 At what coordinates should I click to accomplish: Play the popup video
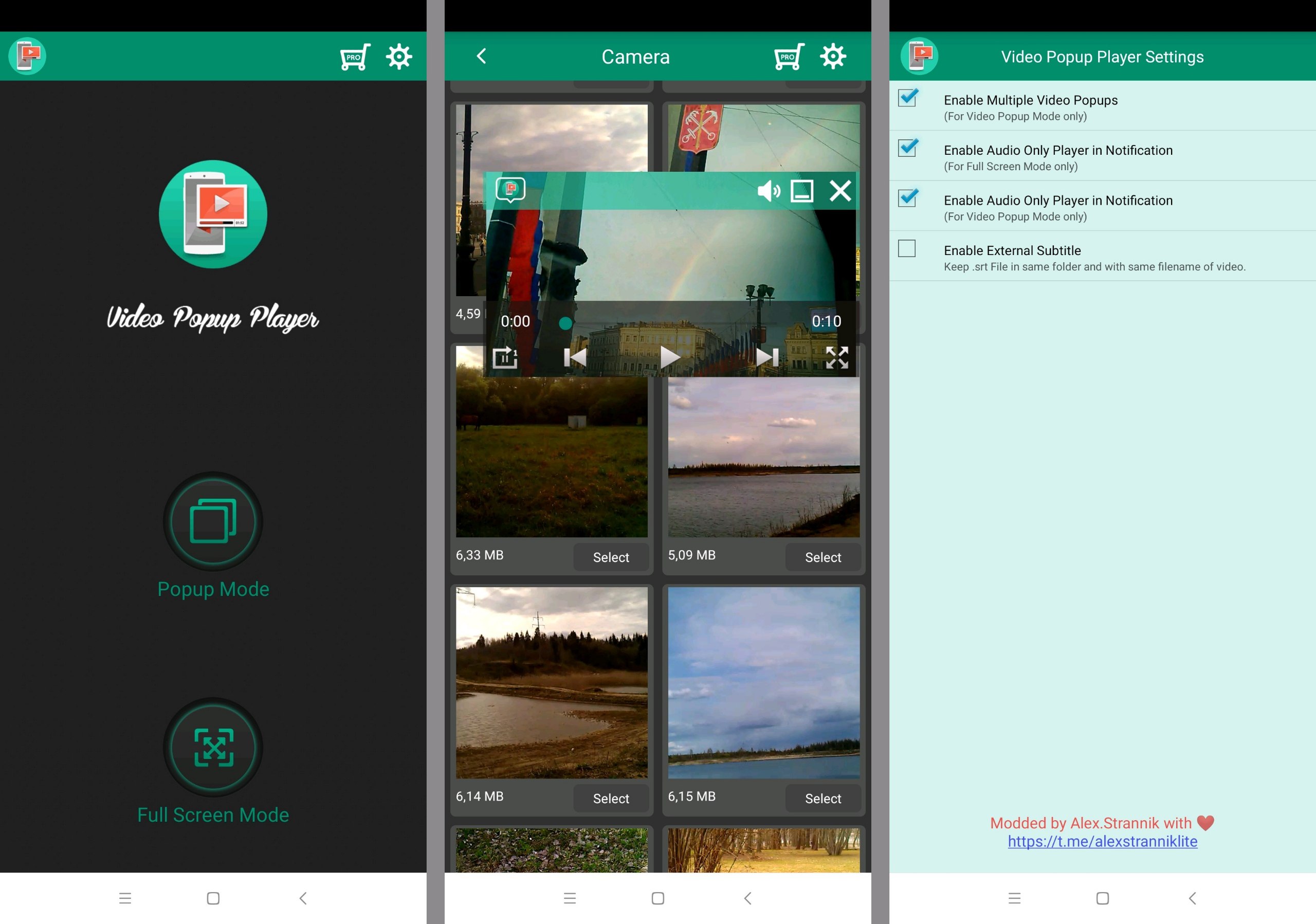(670, 358)
